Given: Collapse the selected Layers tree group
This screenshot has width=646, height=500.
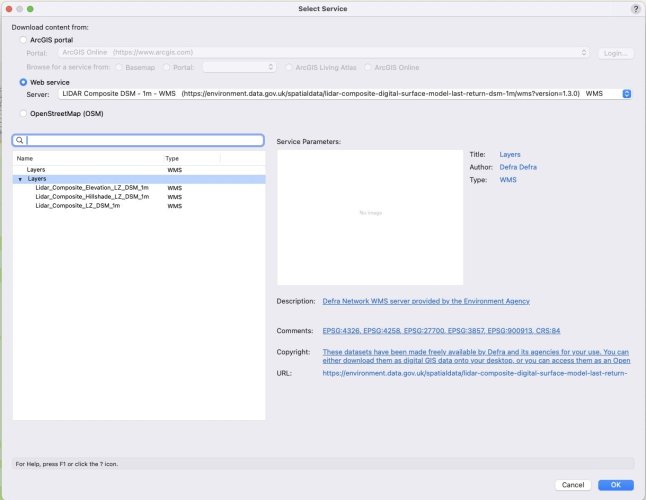Looking at the screenshot, I should click(20, 179).
